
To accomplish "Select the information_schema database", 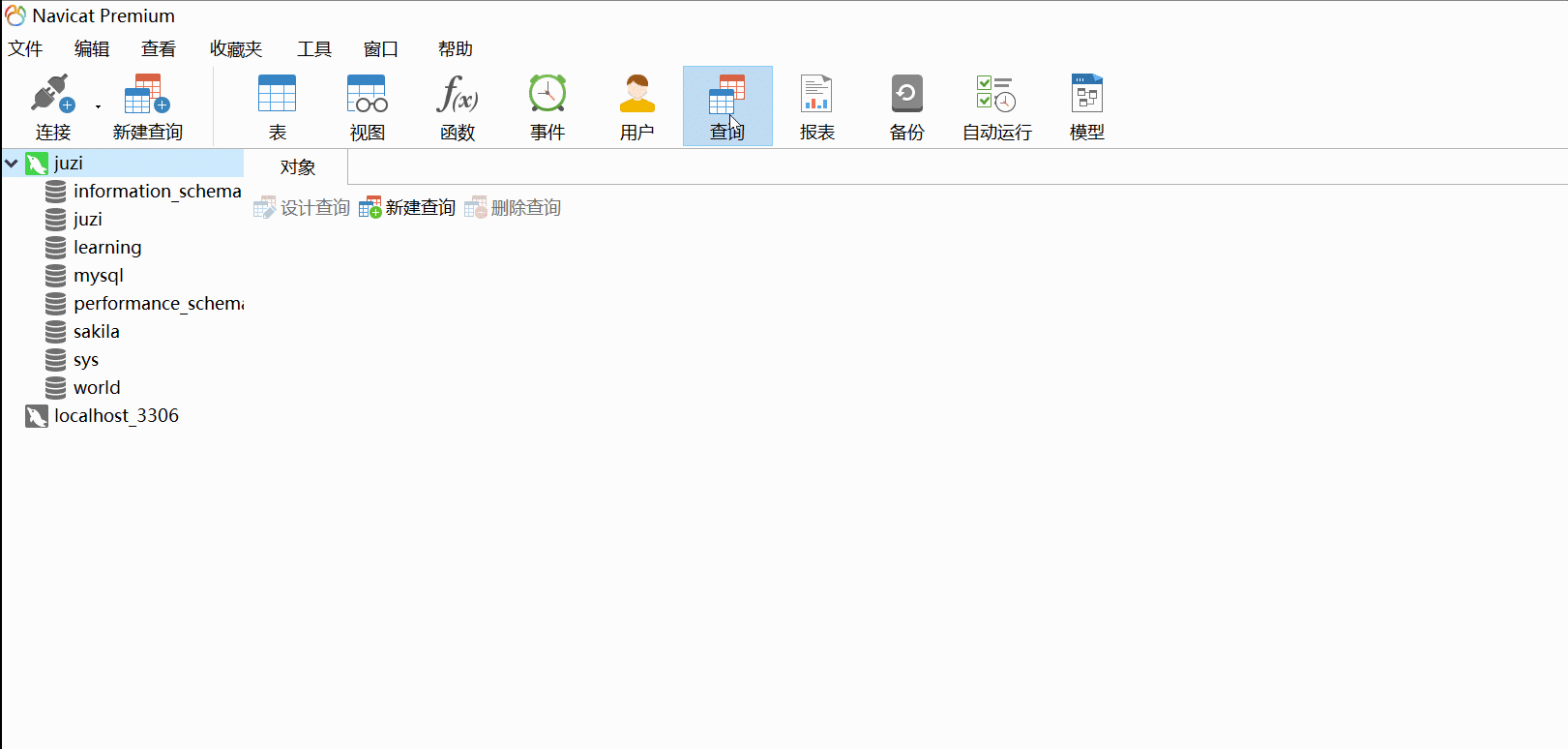I will pyautogui.click(x=158, y=192).
